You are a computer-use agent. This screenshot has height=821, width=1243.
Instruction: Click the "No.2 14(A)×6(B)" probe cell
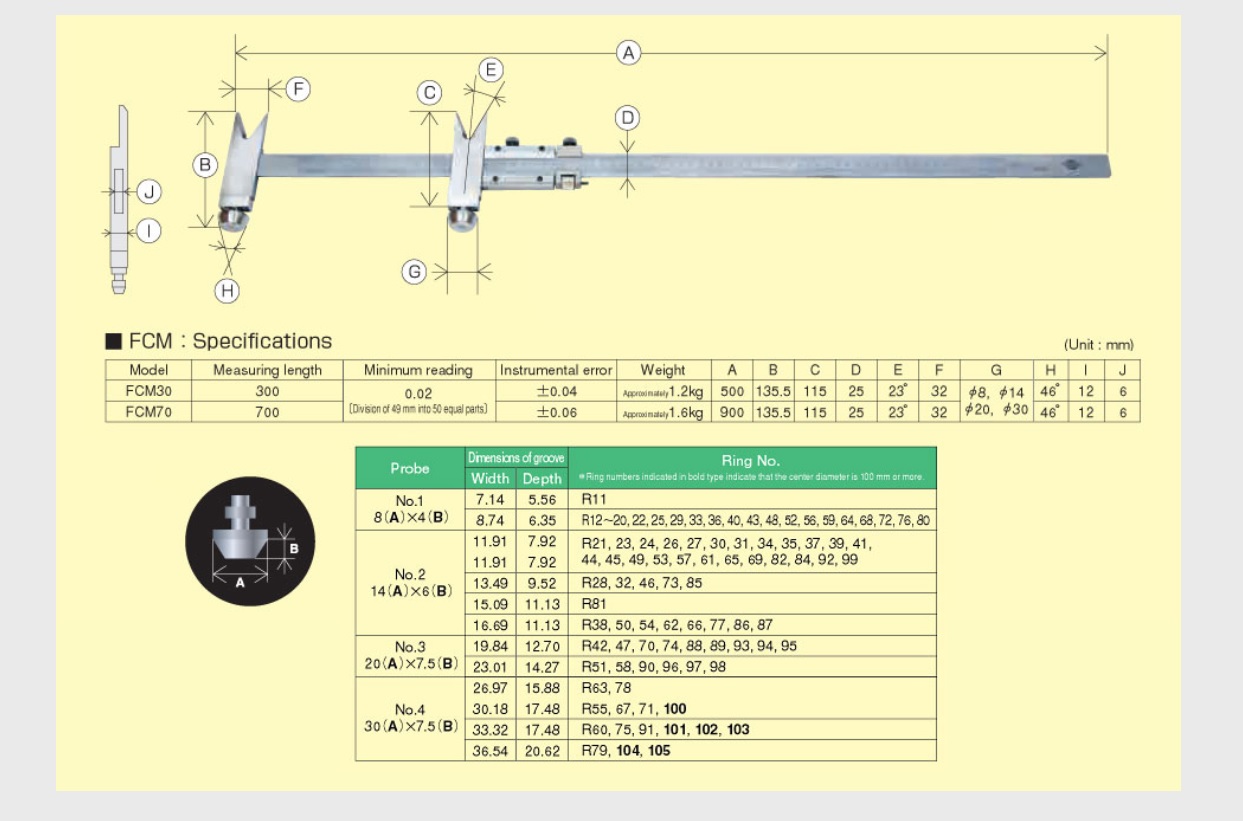pyautogui.click(x=410, y=583)
